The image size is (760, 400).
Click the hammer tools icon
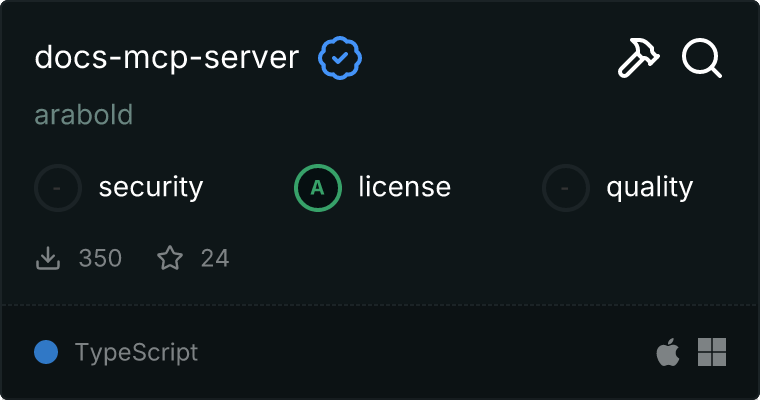click(x=636, y=60)
